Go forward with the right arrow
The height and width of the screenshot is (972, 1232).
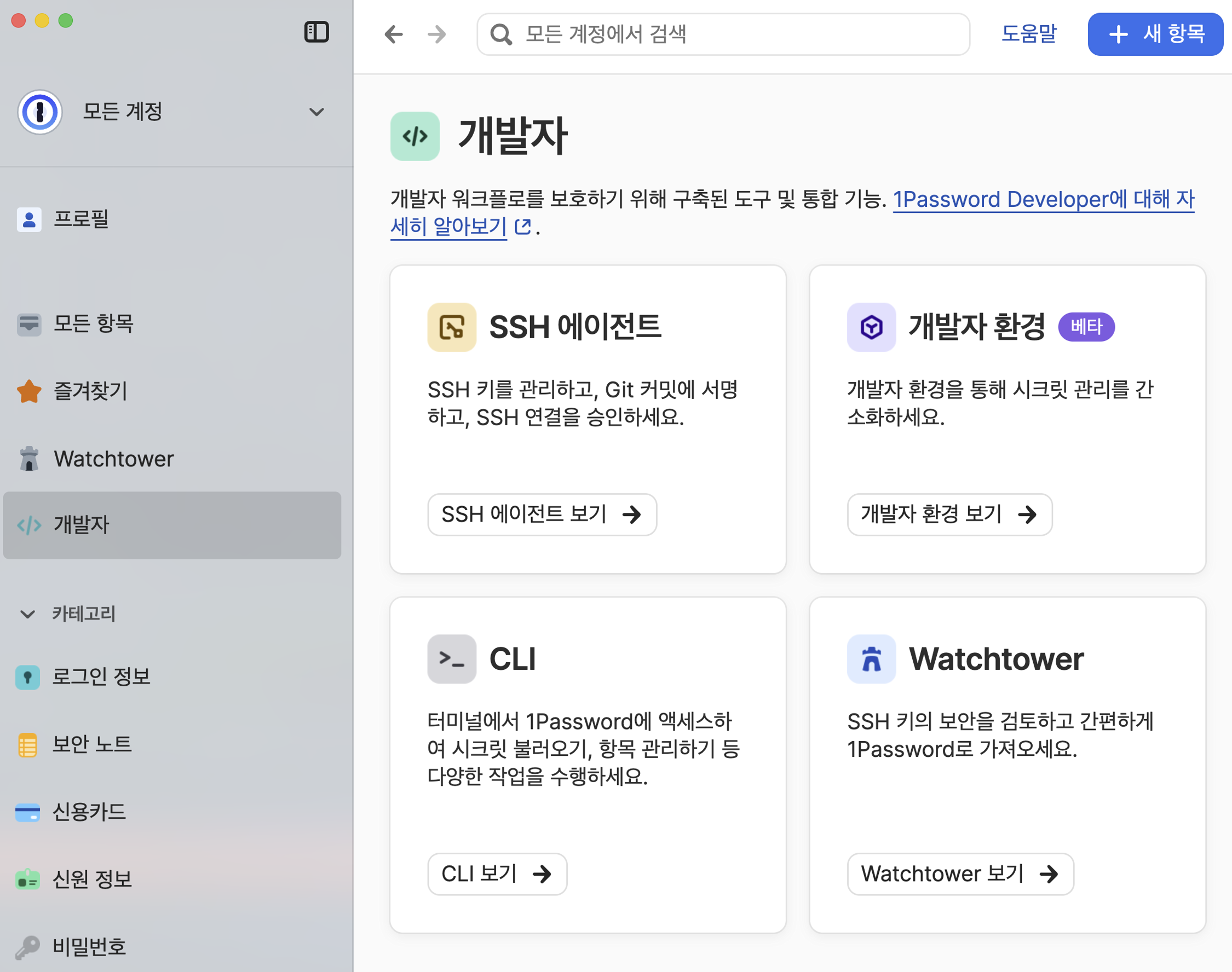[436, 34]
